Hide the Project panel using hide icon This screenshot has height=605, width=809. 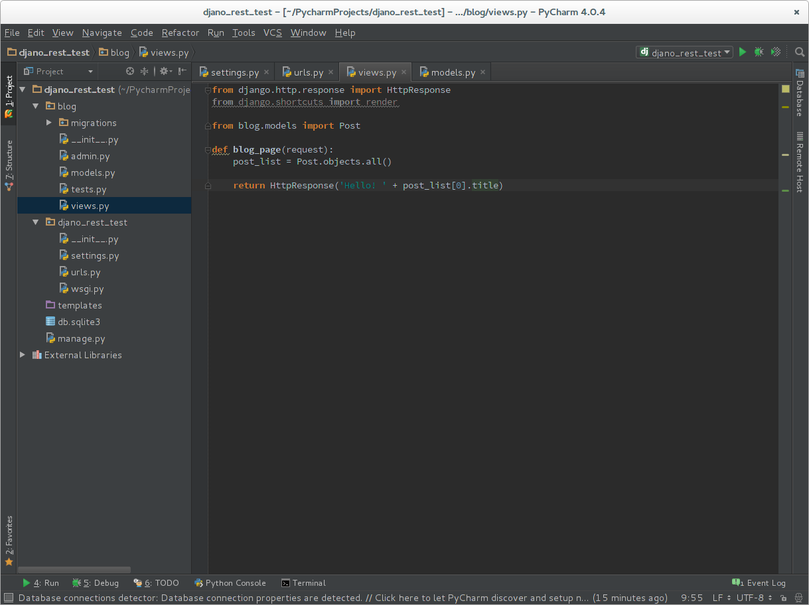coord(182,71)
